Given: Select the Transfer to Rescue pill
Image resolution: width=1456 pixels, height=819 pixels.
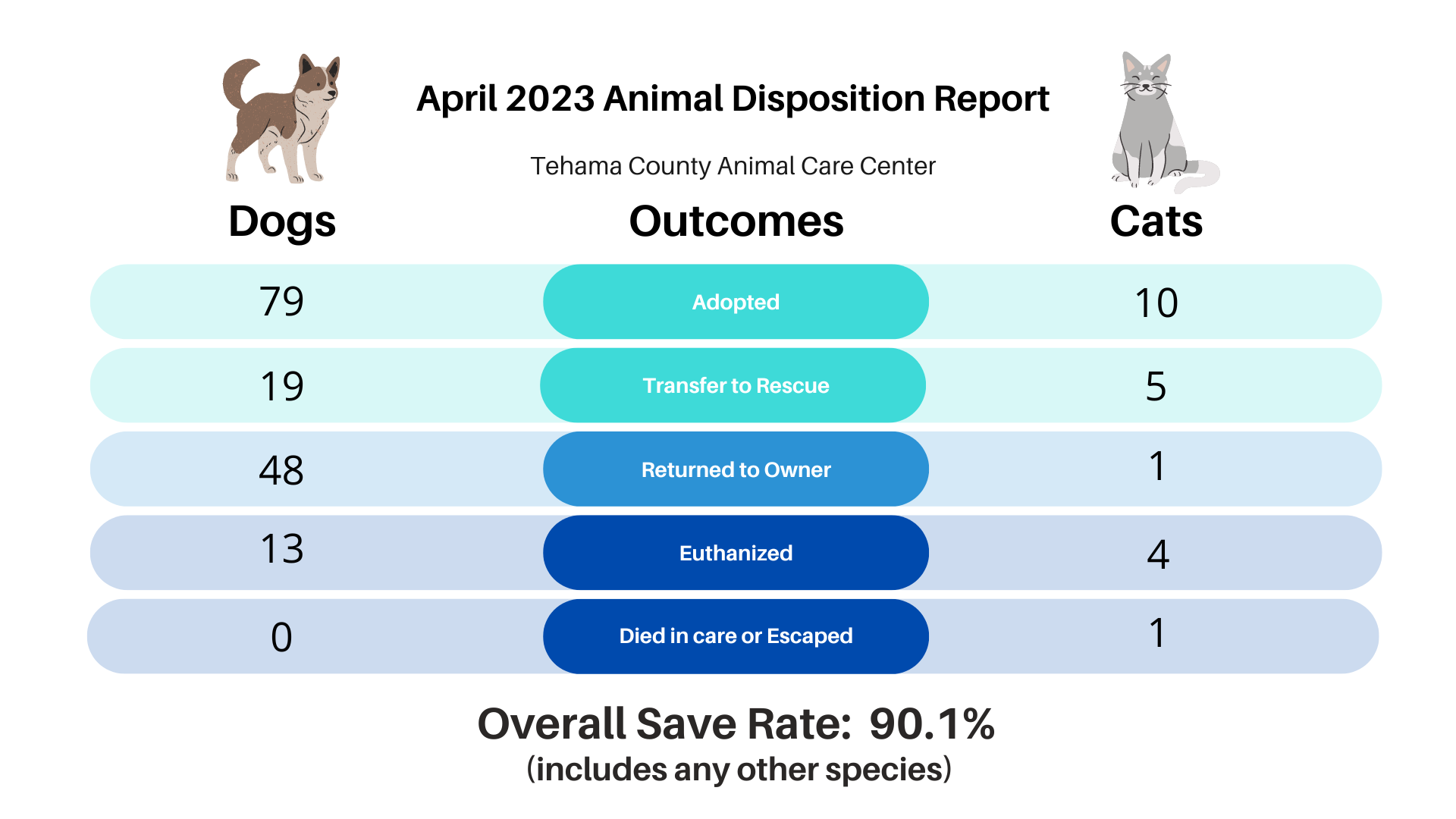Looking at the screenshot, I should (733, 385).
